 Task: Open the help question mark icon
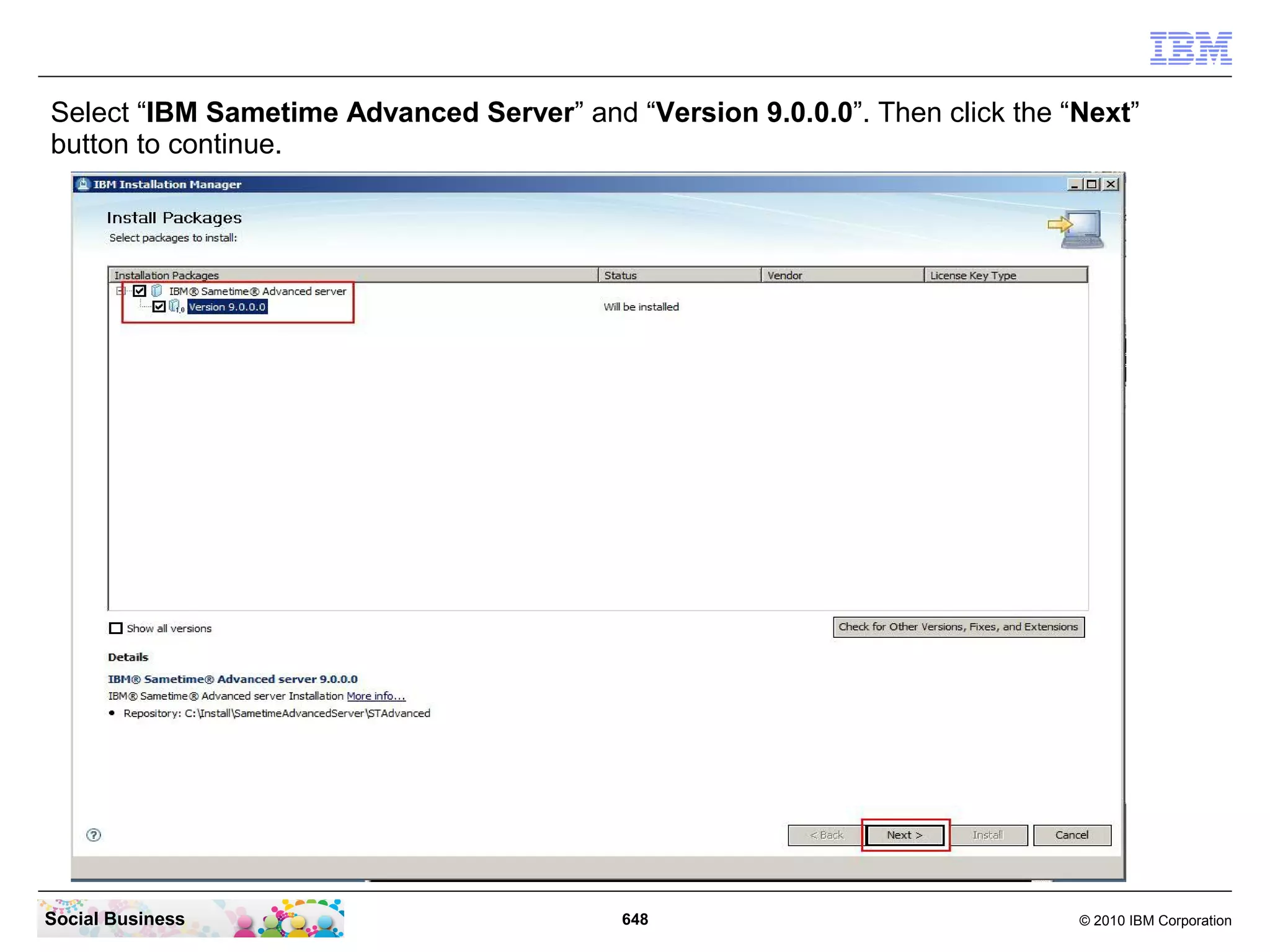pos(94,835)
